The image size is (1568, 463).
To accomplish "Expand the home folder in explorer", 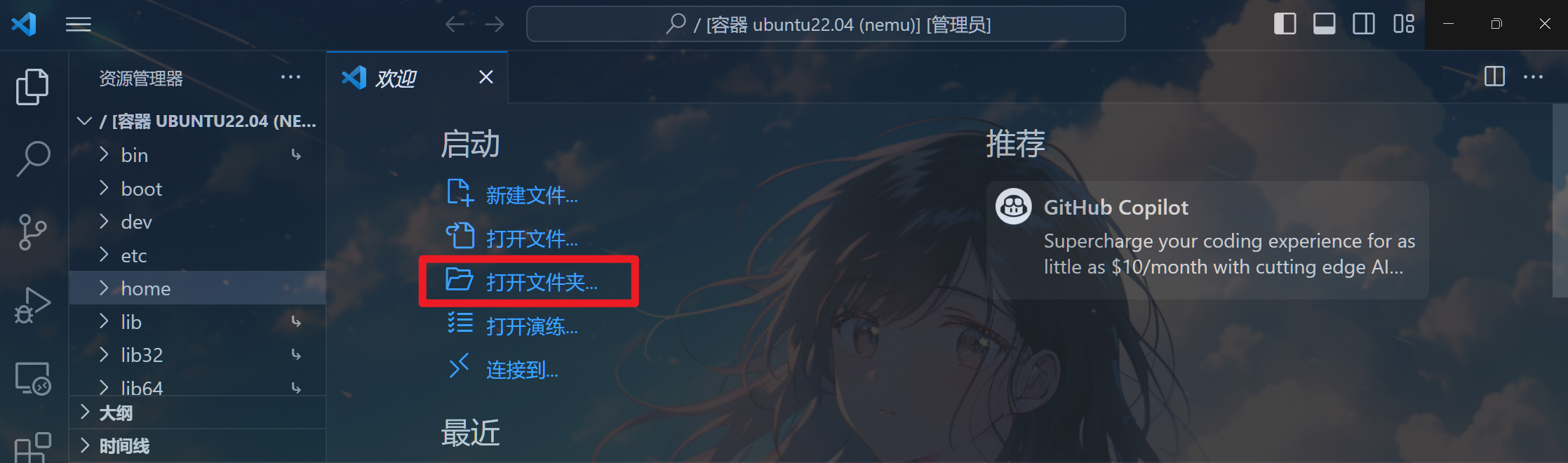I will (198, 288).
